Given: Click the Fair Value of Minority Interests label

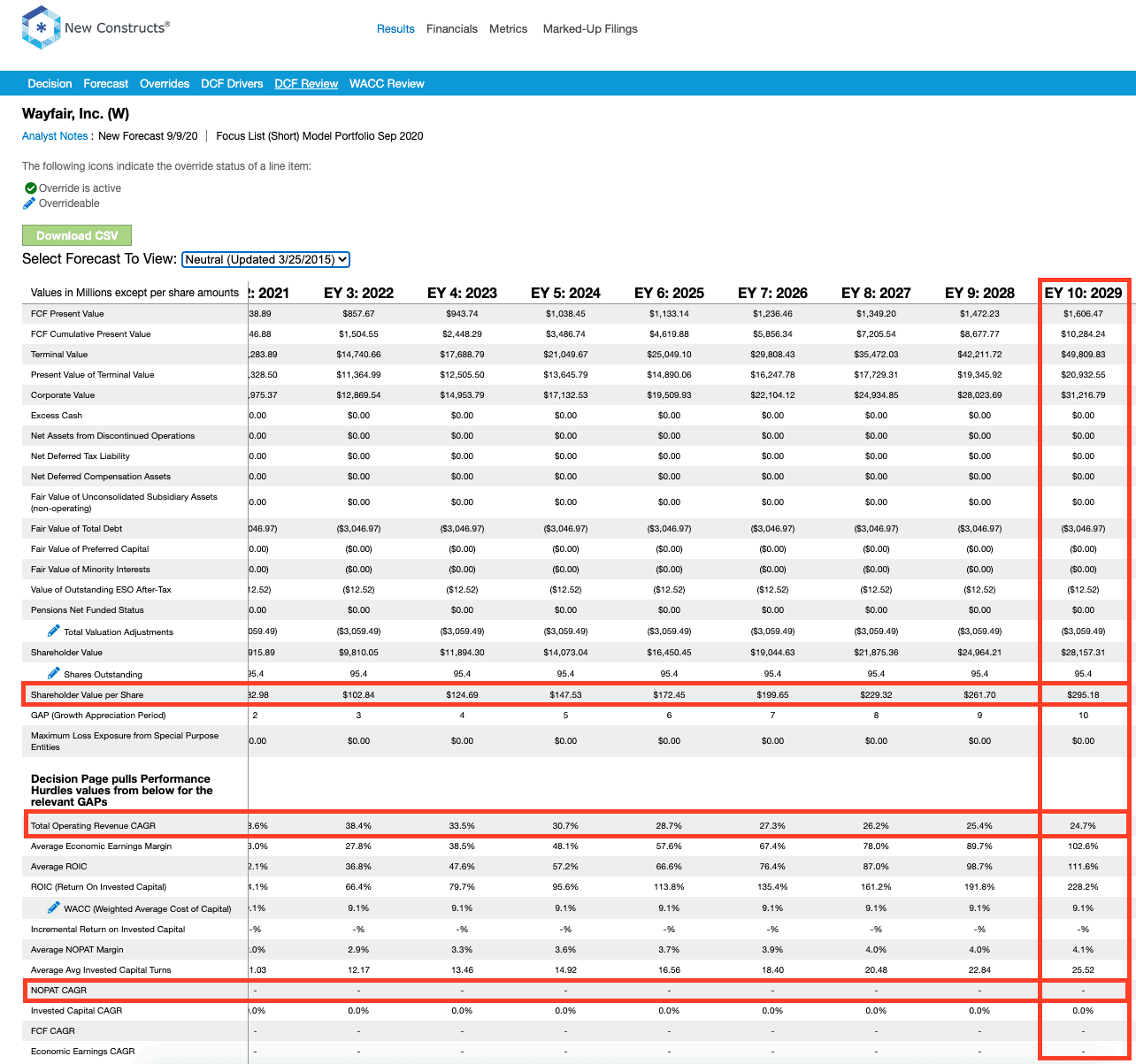Looking at the screenshot, I should click(x=90, y=570).
